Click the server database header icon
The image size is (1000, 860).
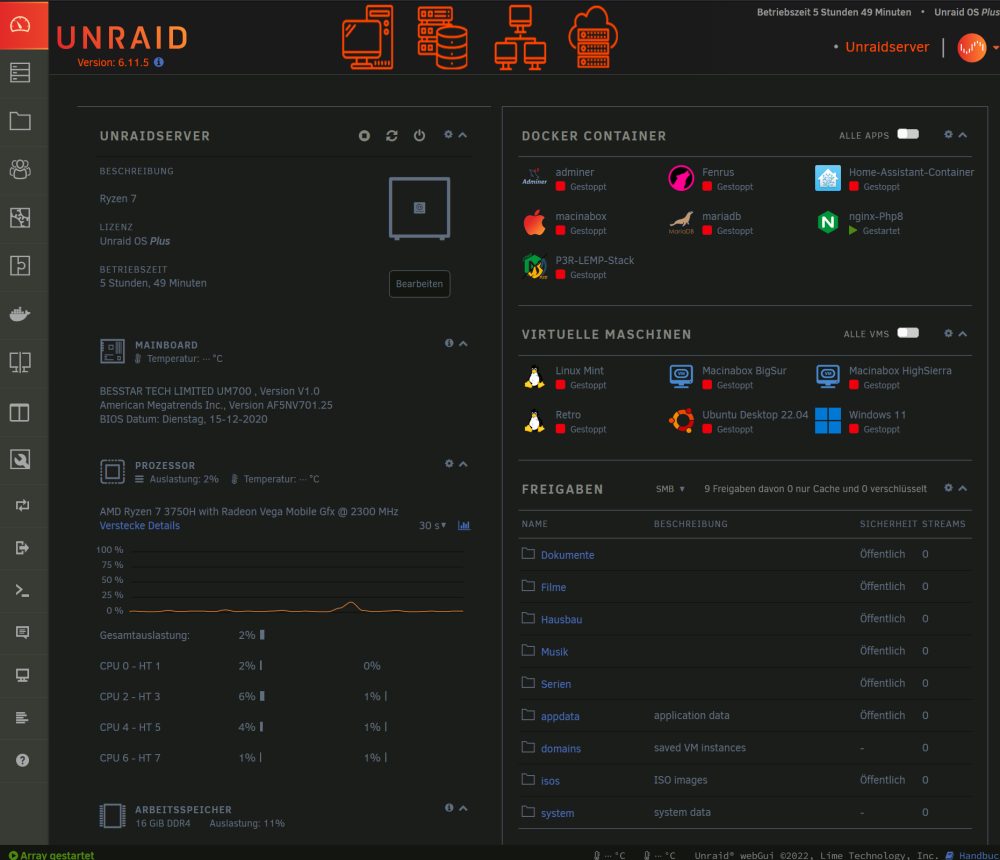(x=443, y=37)
